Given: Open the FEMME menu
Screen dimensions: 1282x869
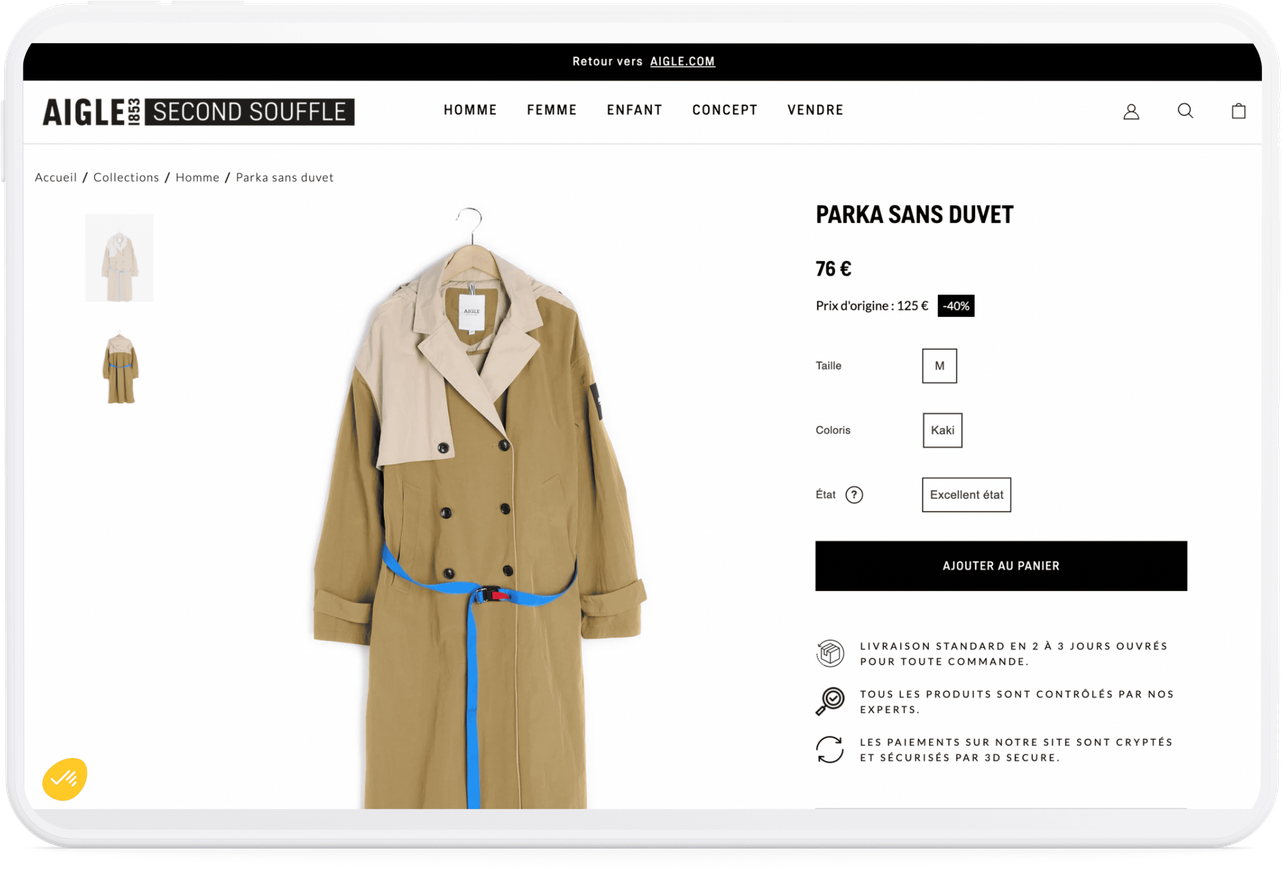Looking at the screenshot, I should [552, 110].
